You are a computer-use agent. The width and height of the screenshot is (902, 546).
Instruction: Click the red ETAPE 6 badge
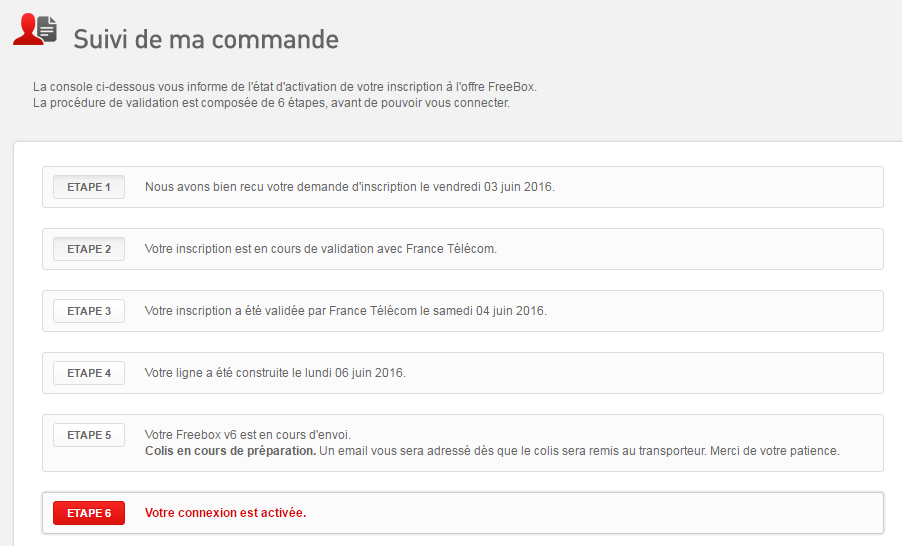[89, 513]
